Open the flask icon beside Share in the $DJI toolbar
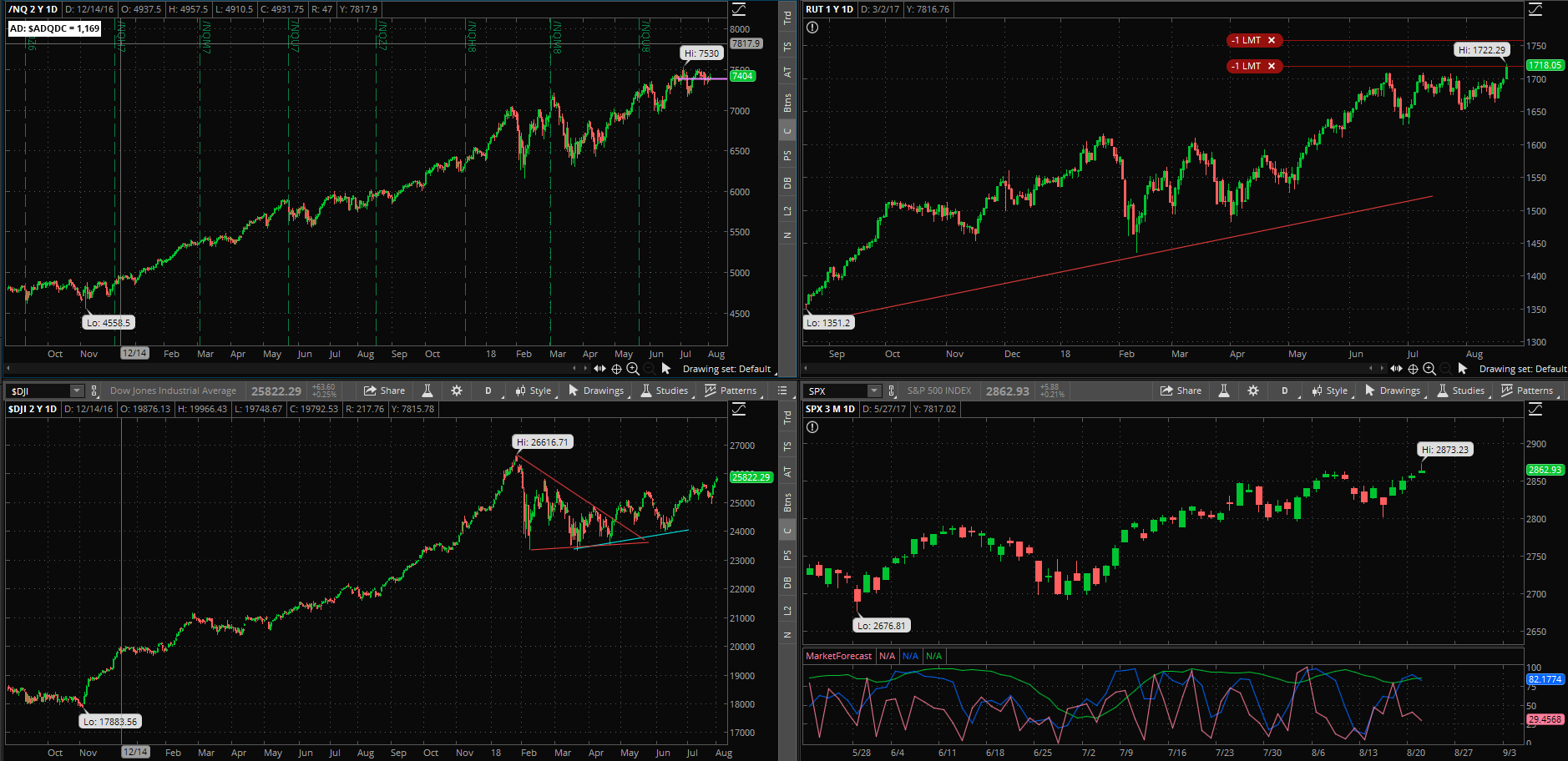 pos(427,391)
